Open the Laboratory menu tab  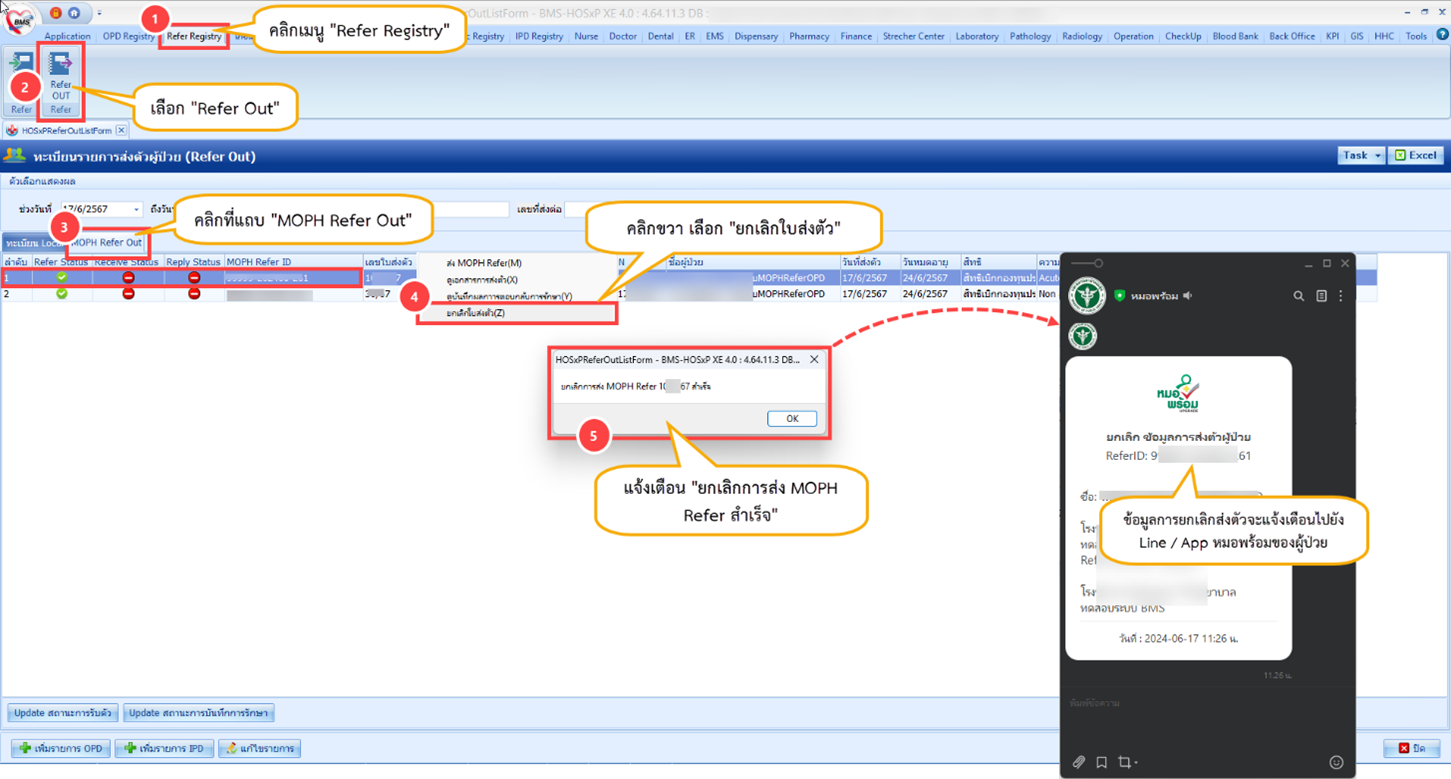976,36
